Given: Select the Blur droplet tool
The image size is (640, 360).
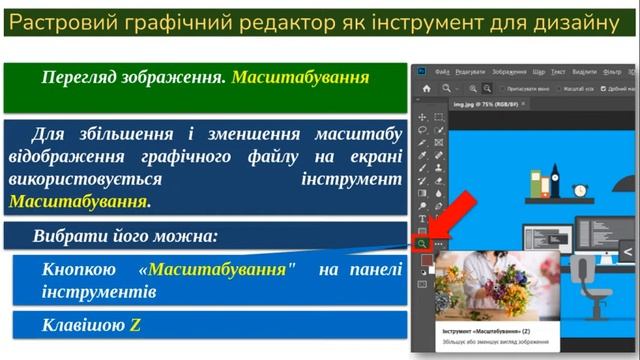Looking at the screenshot, I should point(439,193).
